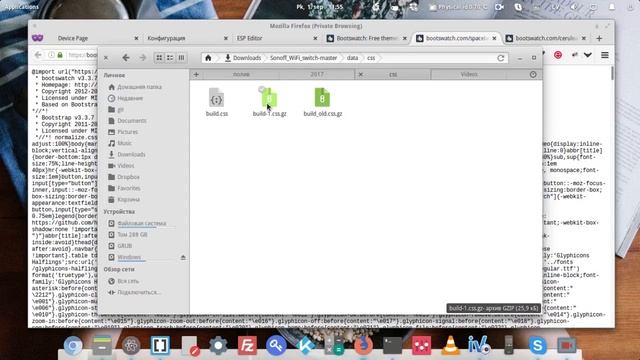Open Недавние in sidebar
This screenshot has width=640, height=360.
(126, 98)
